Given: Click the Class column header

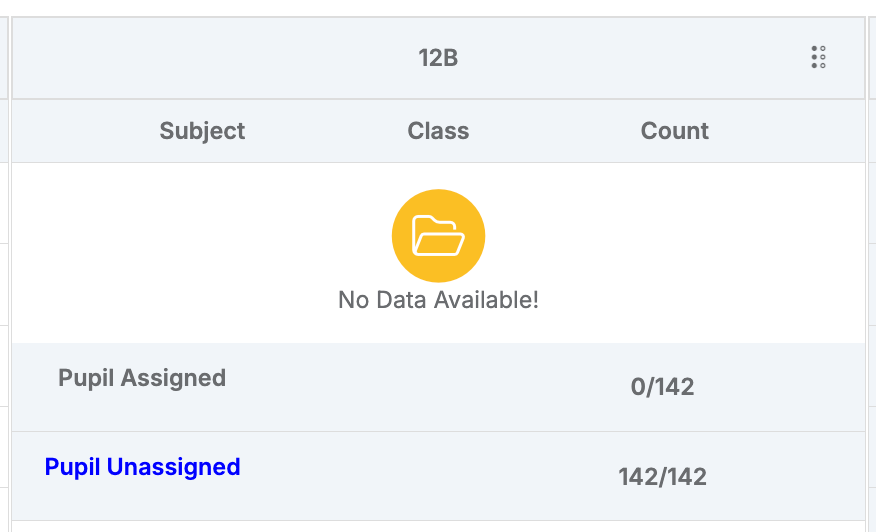Looking at the screenshot, I should click(x=439, y=131).
